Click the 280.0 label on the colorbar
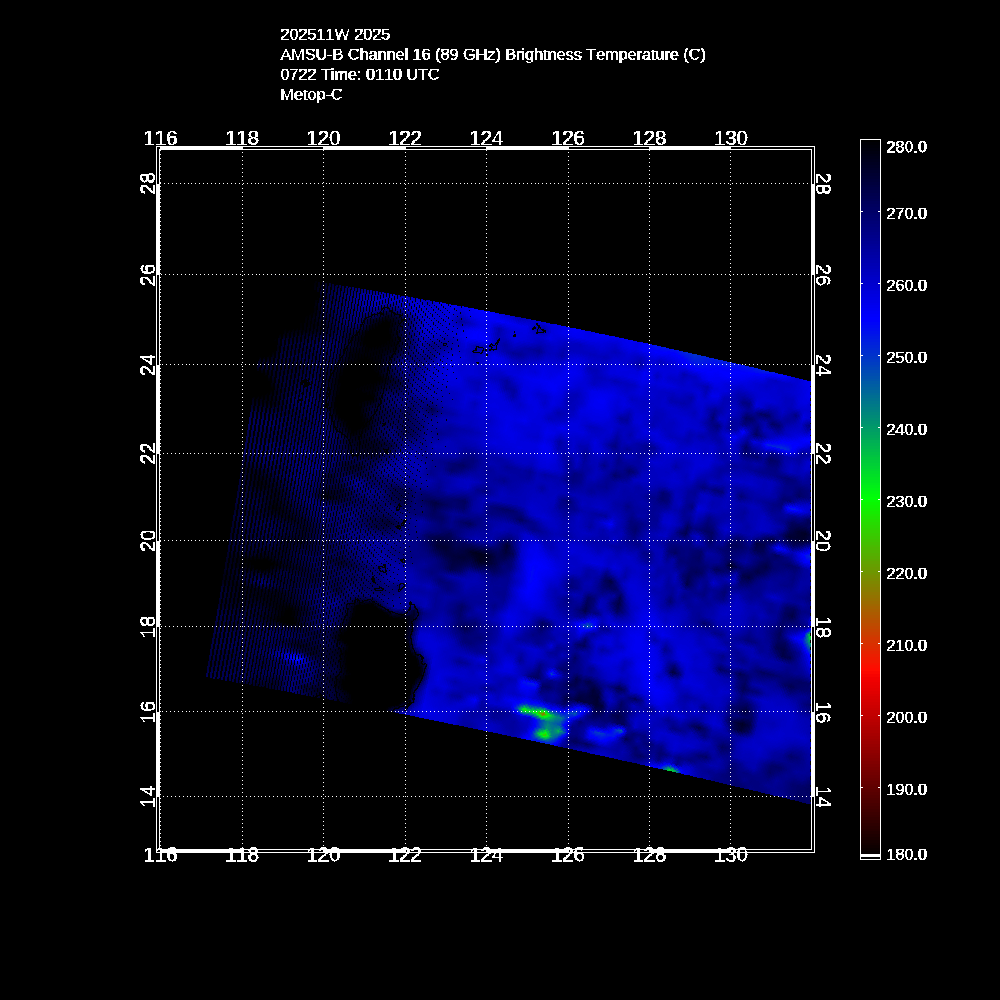The width and height of the screenshot is (1000, 1000). [907, 147]
